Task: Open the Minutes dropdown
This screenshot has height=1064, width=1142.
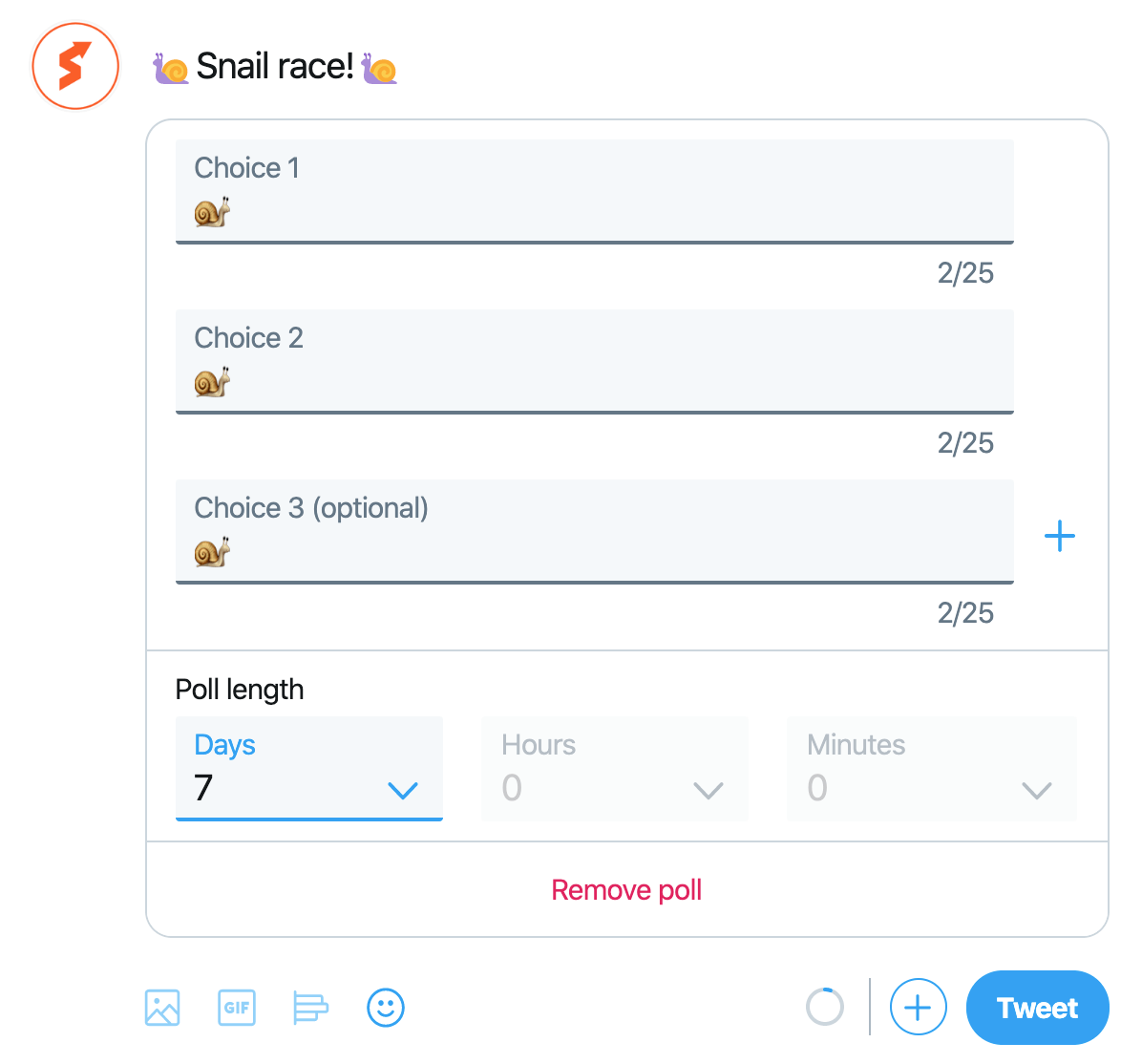Action: coord(932,768)
